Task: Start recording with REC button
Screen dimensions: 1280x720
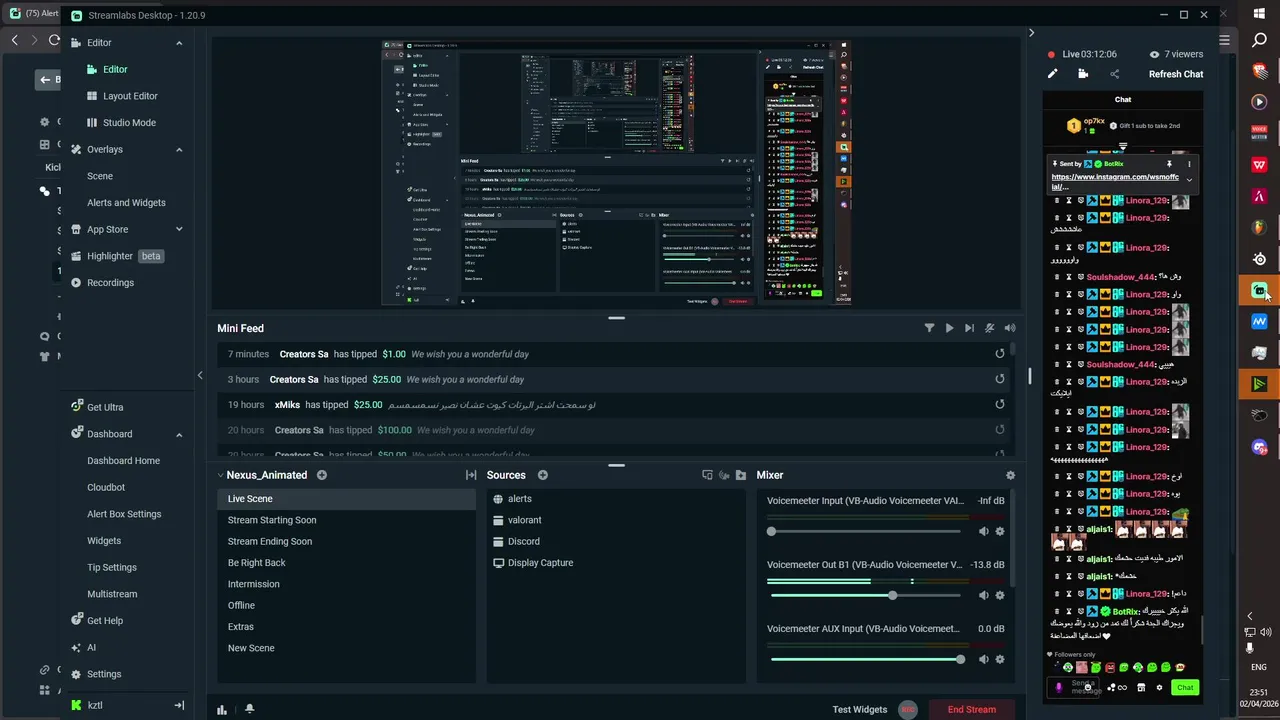Action: pos(908,709)
